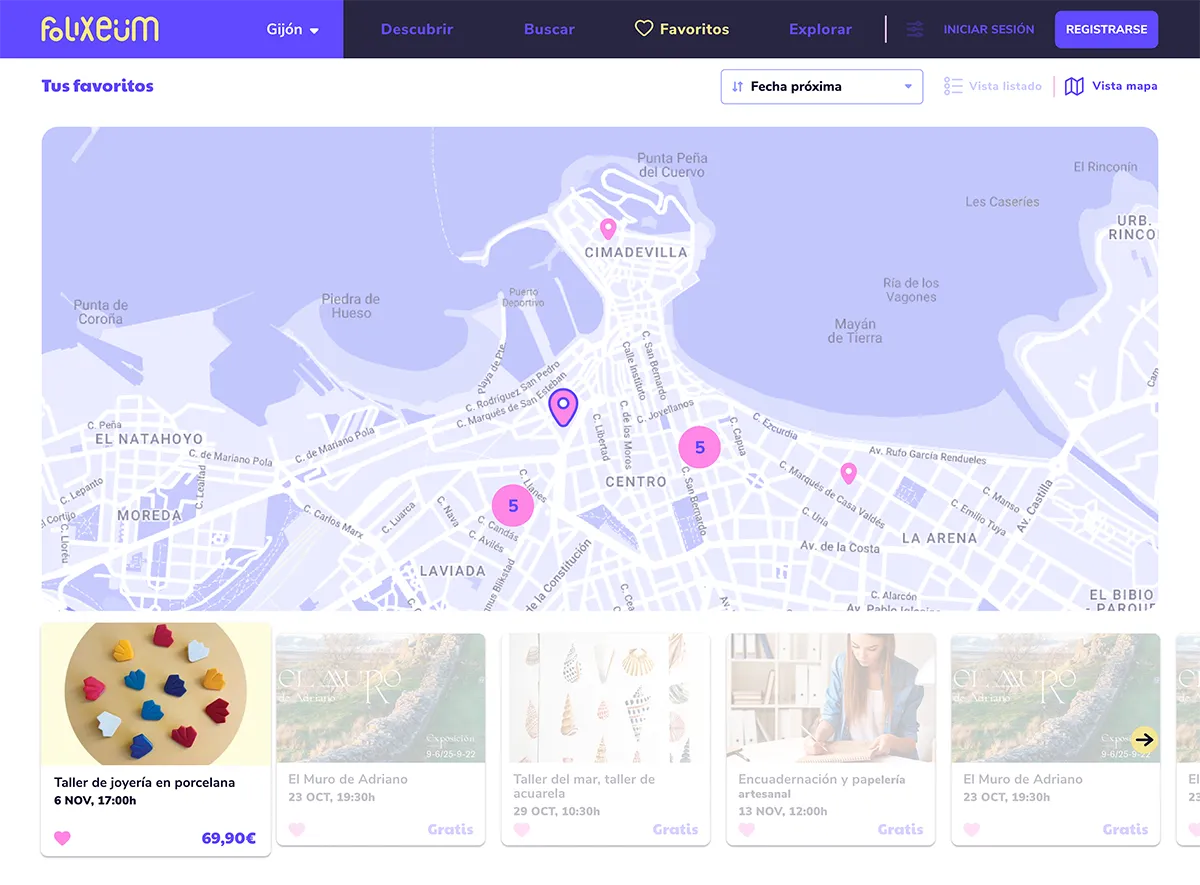The image size is (1200, 885).
Task: Click the Iniciar sesión link
Action: [x=988, y=30]
